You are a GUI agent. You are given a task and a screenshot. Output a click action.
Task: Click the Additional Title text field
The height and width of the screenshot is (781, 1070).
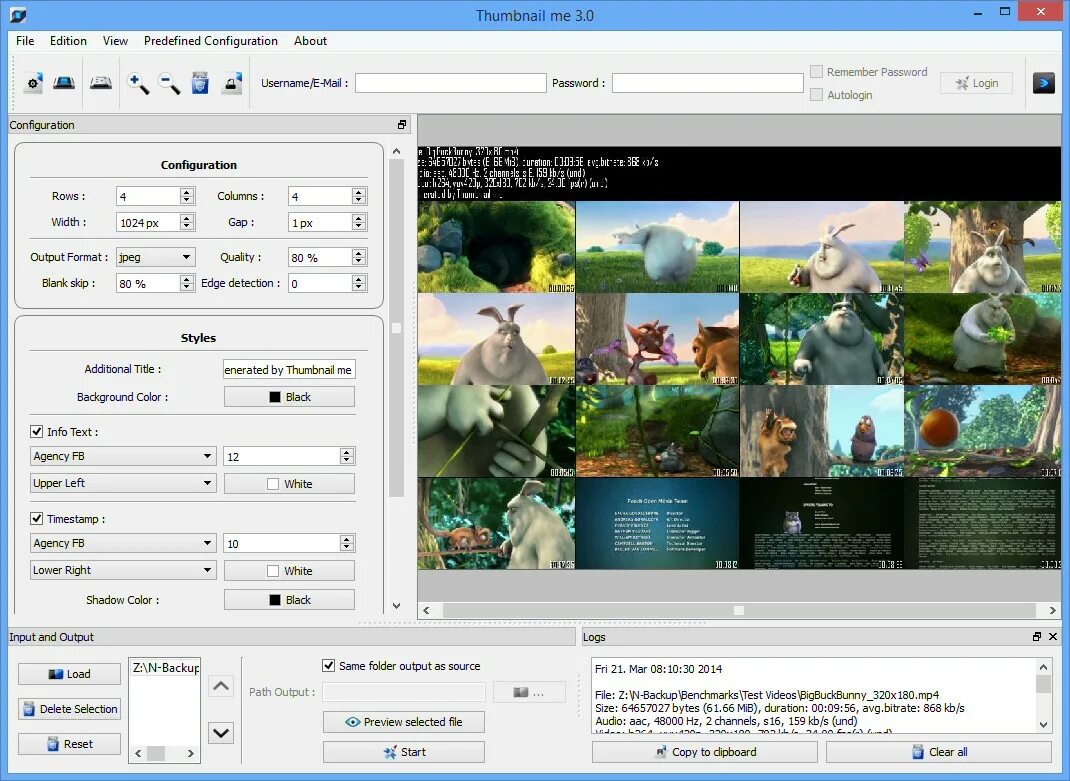(x=289, y=370)
